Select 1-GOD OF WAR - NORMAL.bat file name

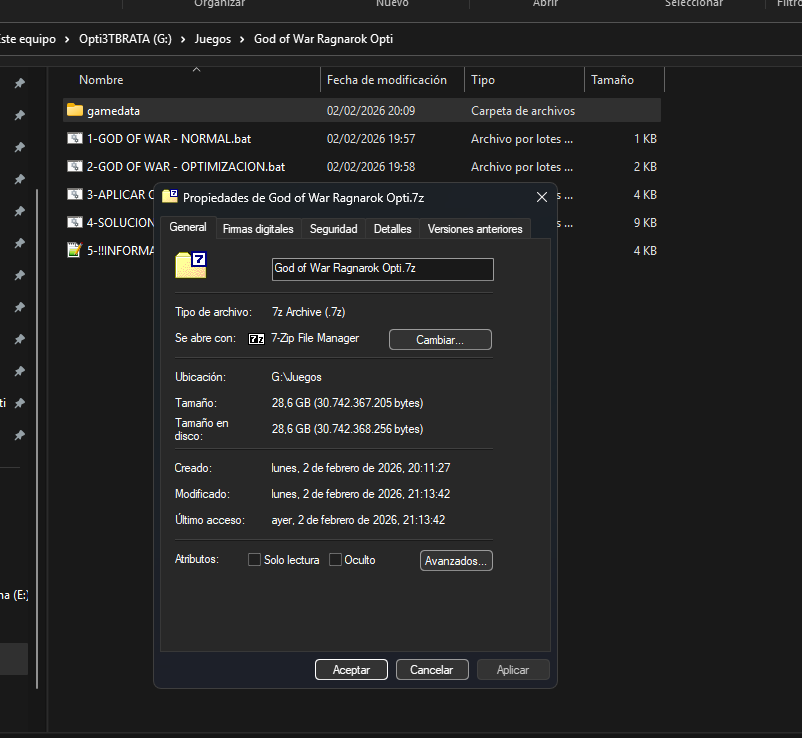169,139
